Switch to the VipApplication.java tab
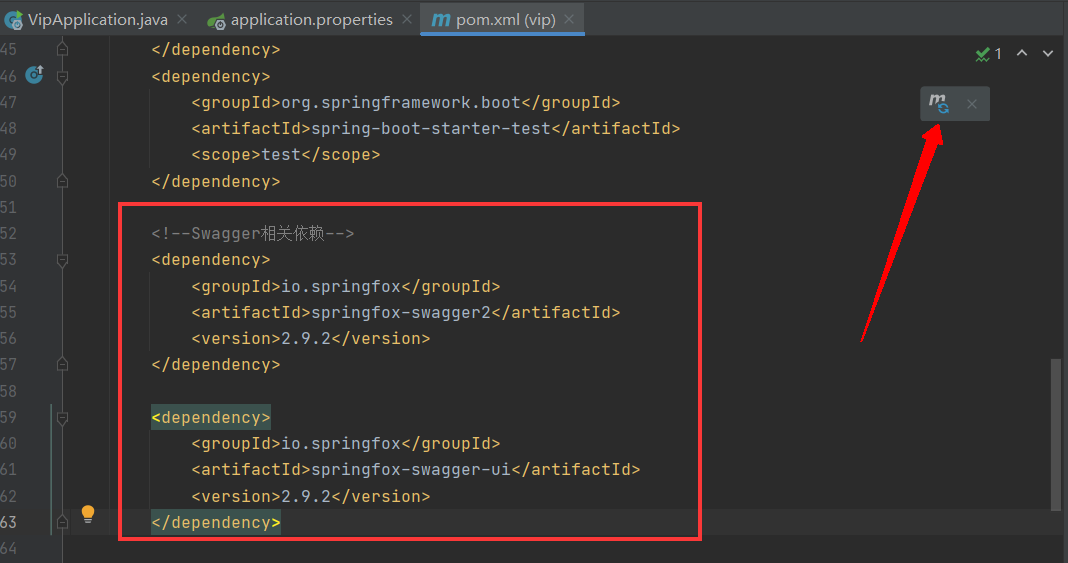 click(x=97, y=20)
